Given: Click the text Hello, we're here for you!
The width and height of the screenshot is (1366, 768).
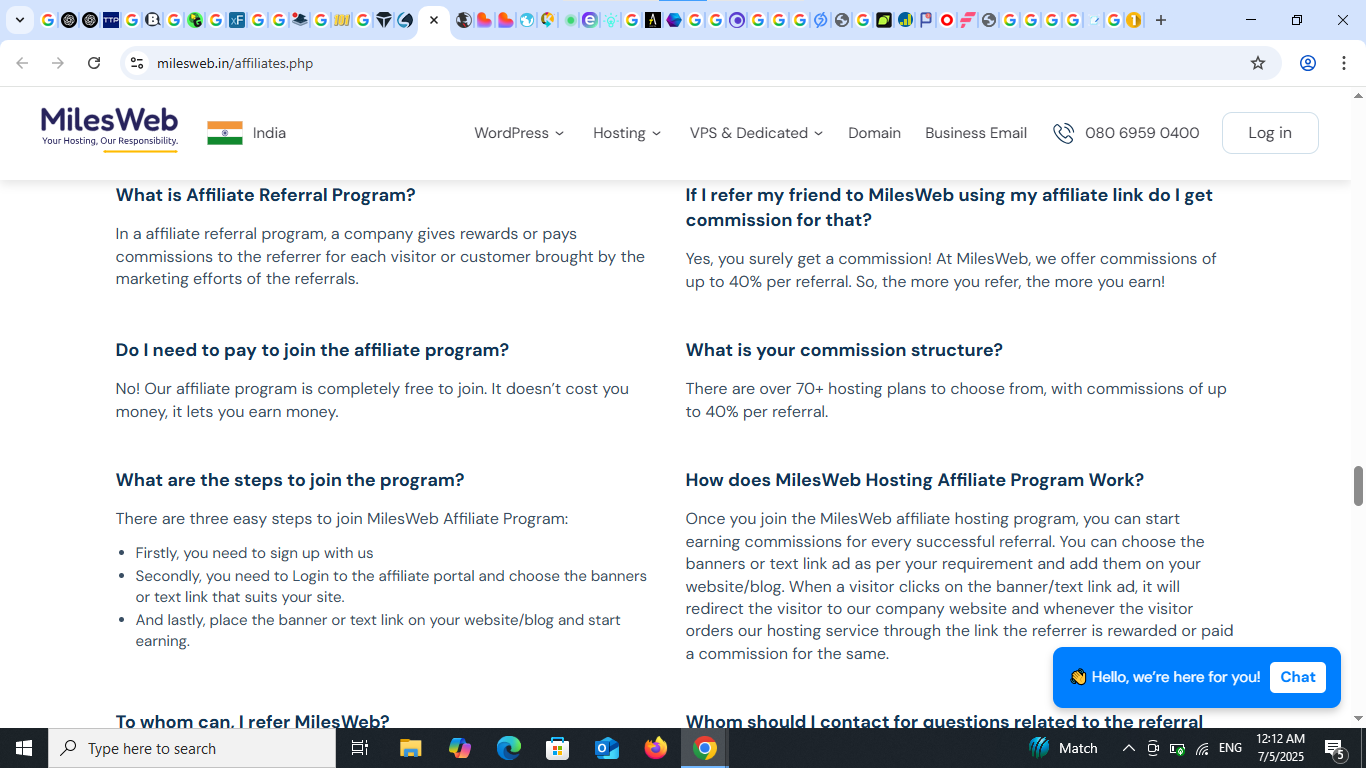Looking at the screenshot, I should tap(1176, 677).
